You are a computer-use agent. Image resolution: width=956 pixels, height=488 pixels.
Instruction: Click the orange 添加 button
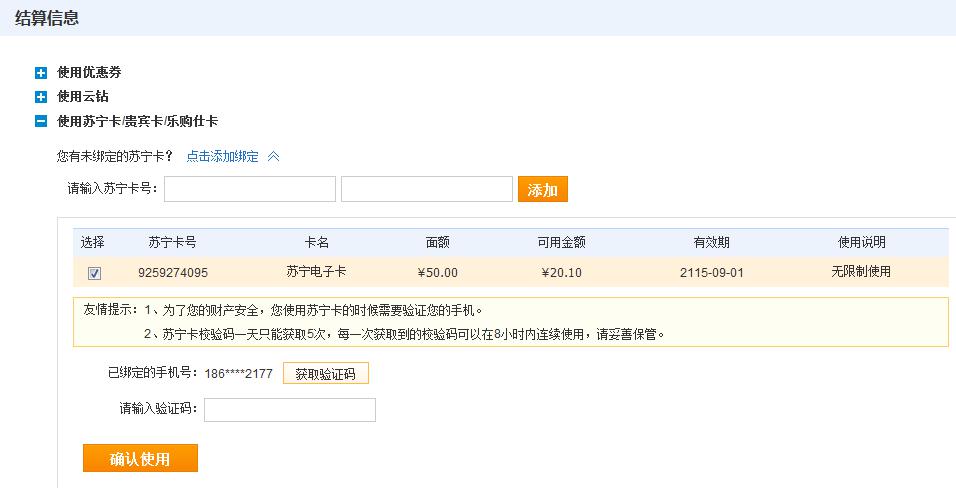pos(543,189)
